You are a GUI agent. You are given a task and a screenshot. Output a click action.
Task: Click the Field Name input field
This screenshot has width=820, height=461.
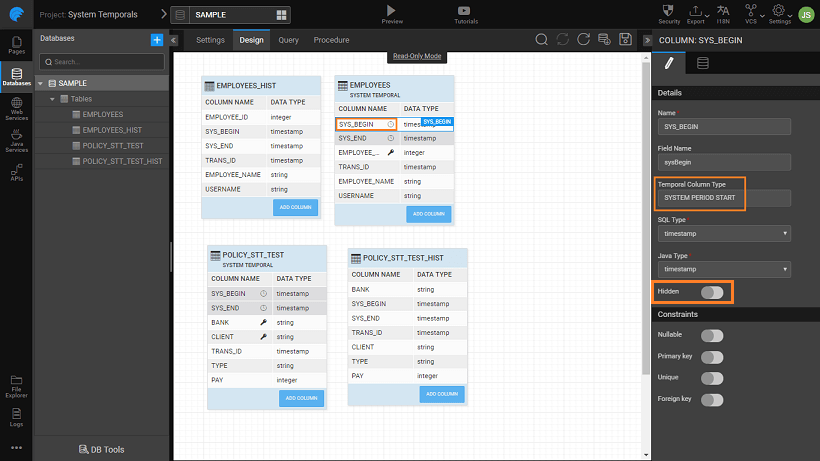(723, 162)
